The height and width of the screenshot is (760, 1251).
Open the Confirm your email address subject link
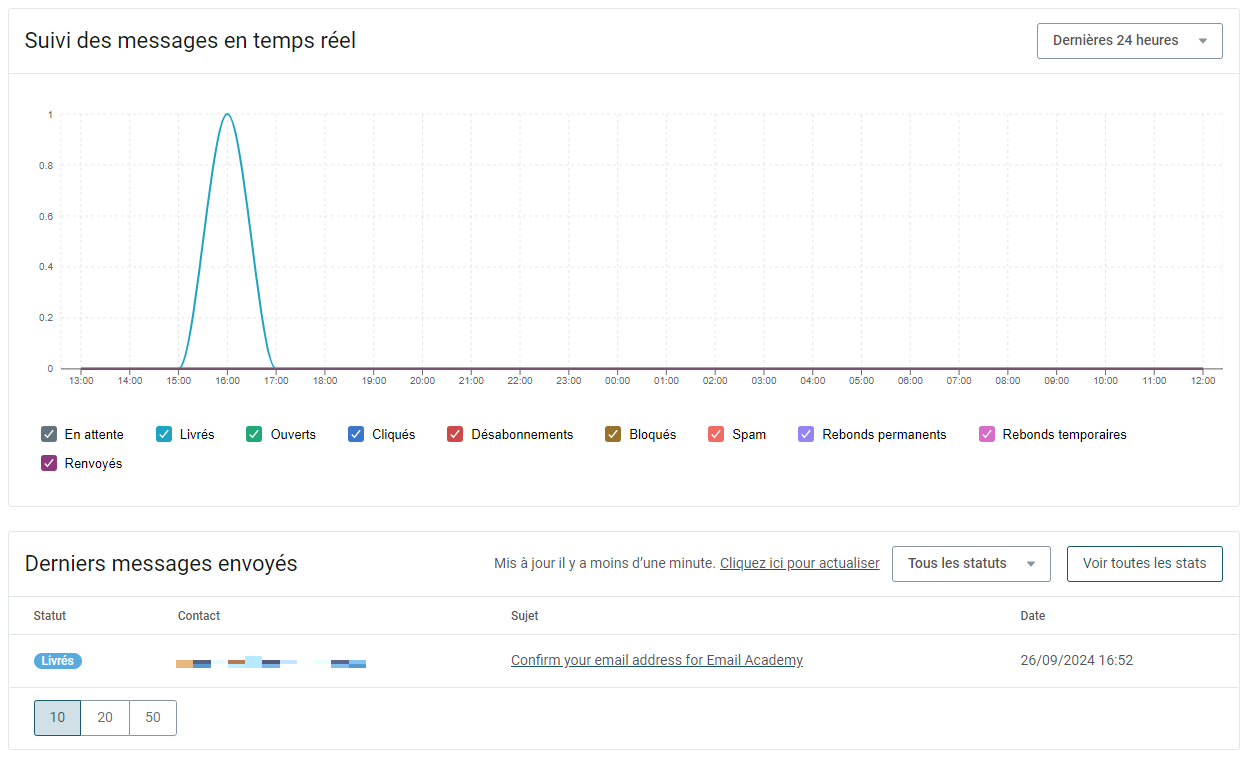pos(657,660)
